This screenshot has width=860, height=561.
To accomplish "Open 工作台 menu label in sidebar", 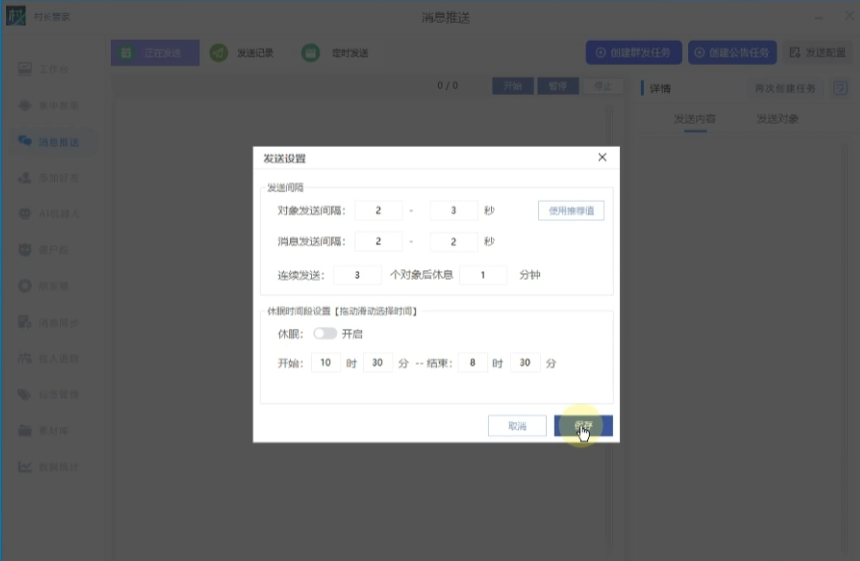I will click(54, 69).
